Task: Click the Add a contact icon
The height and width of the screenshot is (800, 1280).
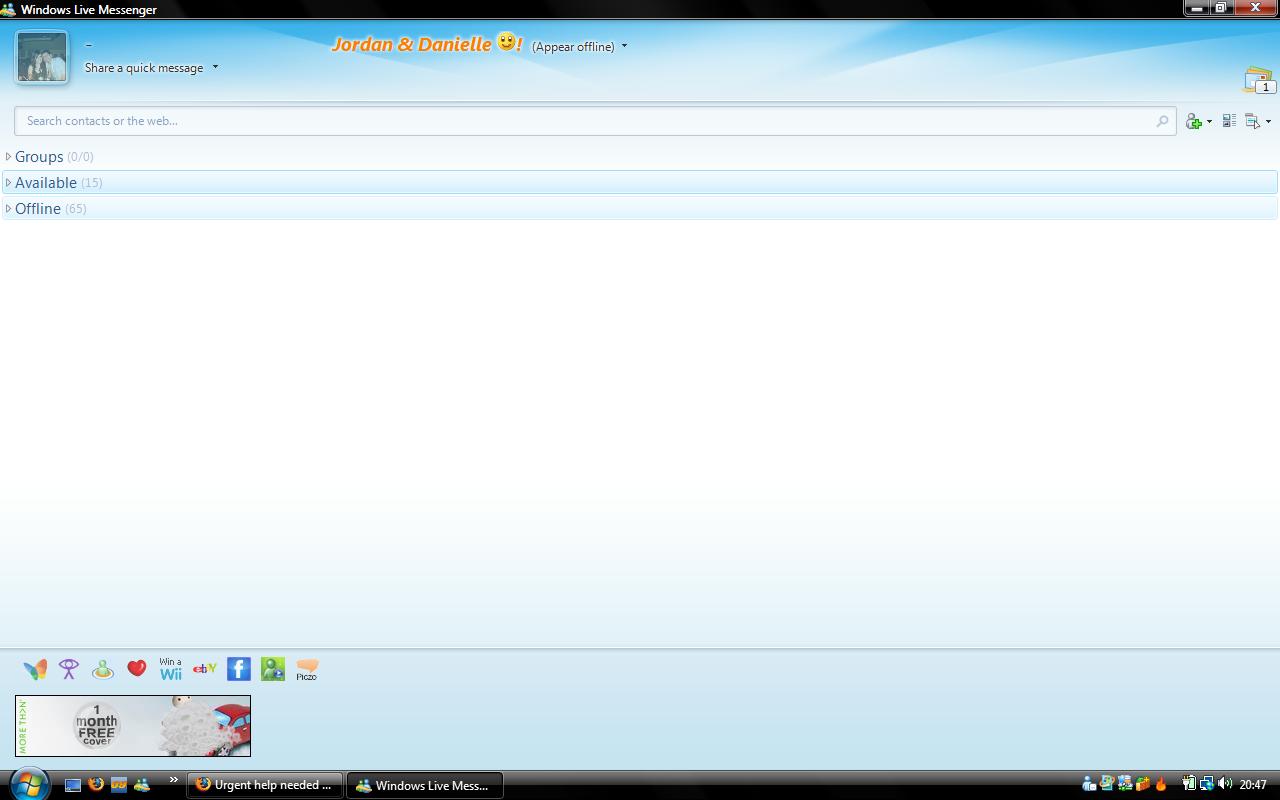Action: (1193, 121)
